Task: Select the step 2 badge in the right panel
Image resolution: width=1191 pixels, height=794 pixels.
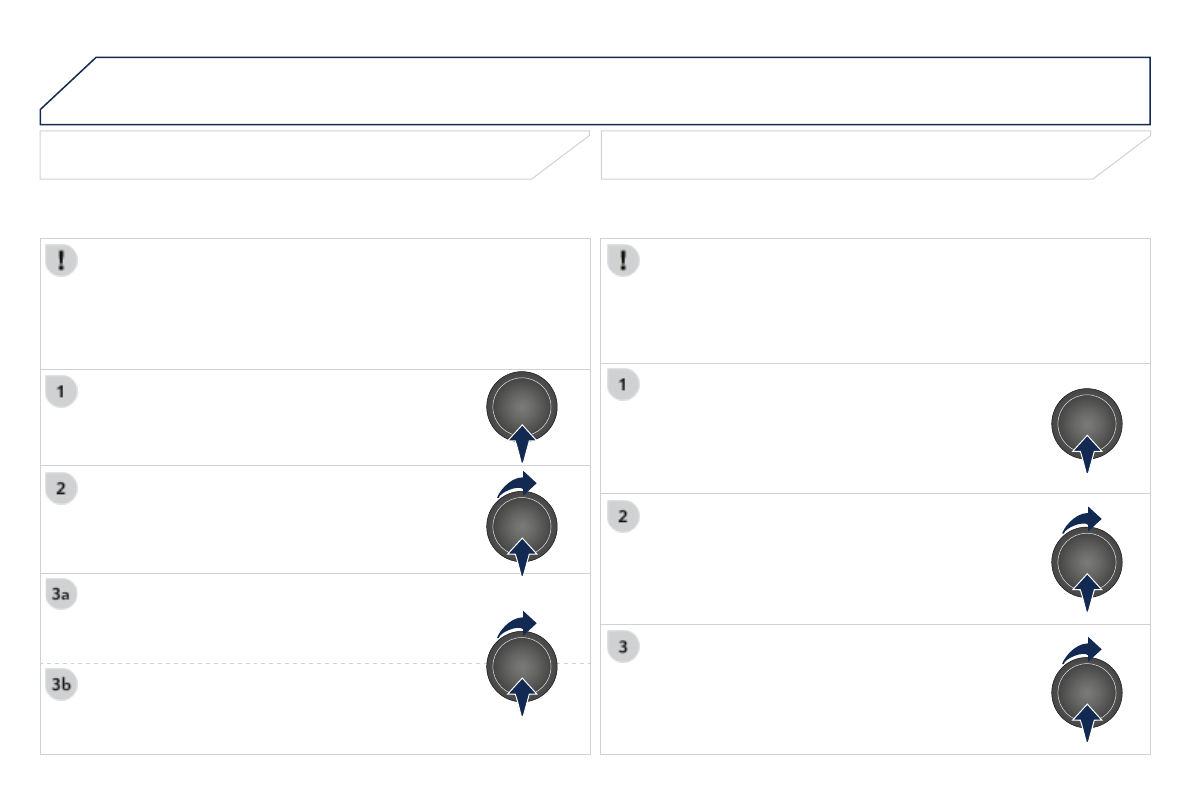Action: pyautogui.click(x=623, y=516)
